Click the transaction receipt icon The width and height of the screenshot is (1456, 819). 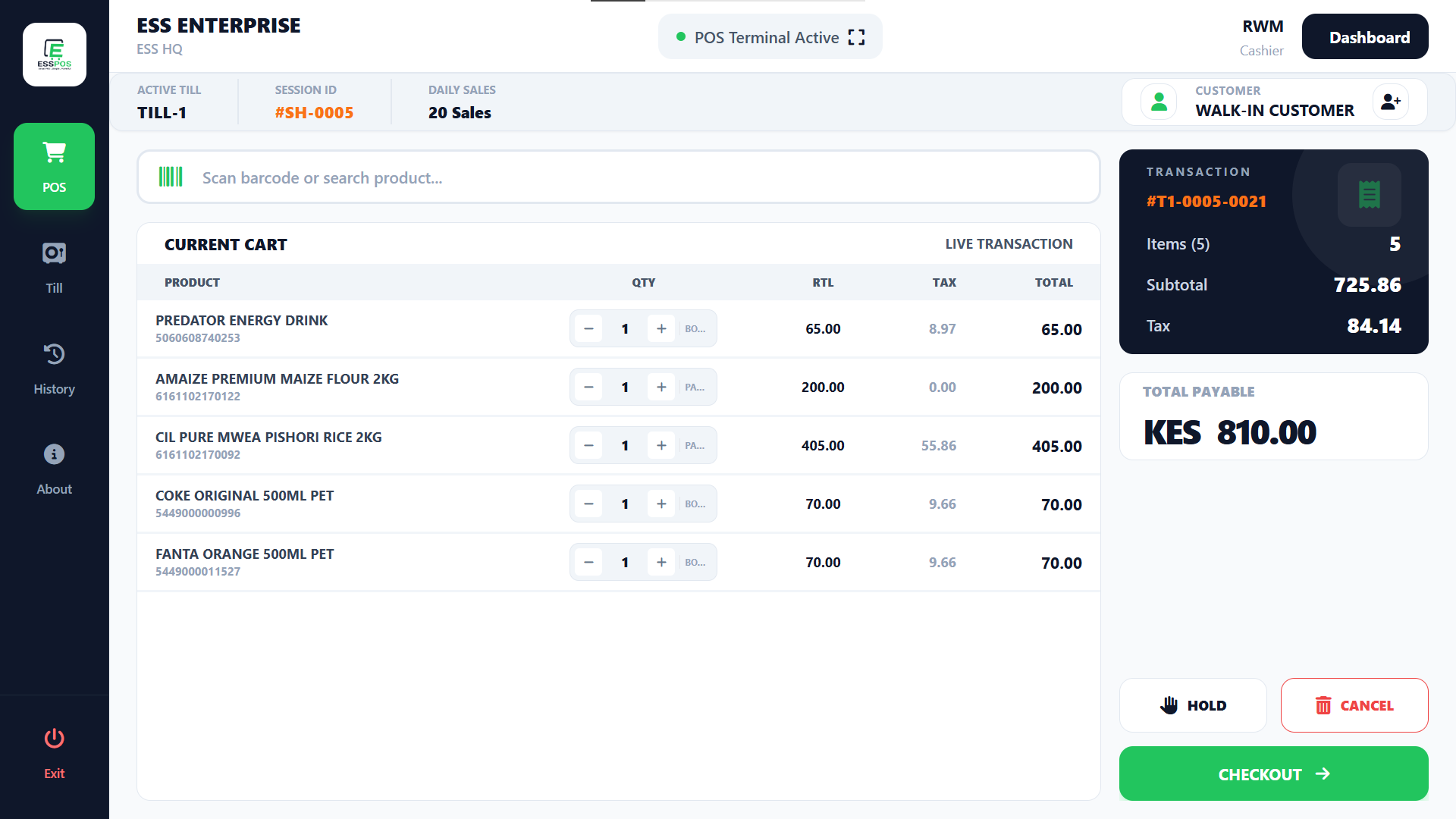(1369, 195)
